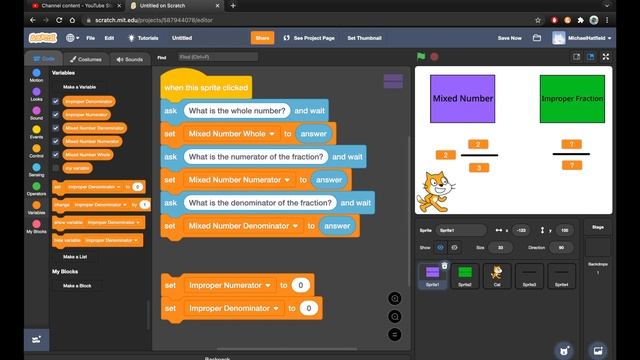Switch to the Code tab

[x=44, y=59]
